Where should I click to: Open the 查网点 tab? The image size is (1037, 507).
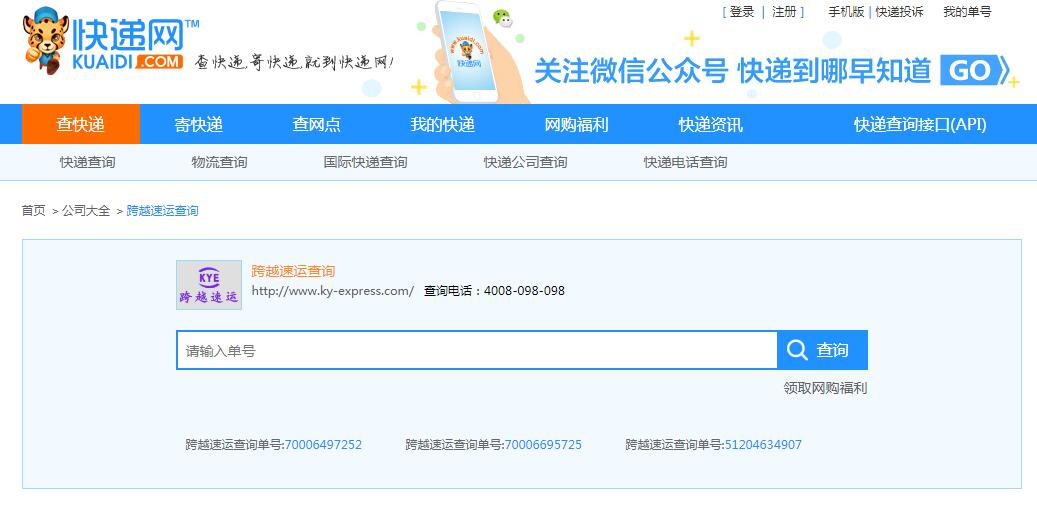click(317, 124)
